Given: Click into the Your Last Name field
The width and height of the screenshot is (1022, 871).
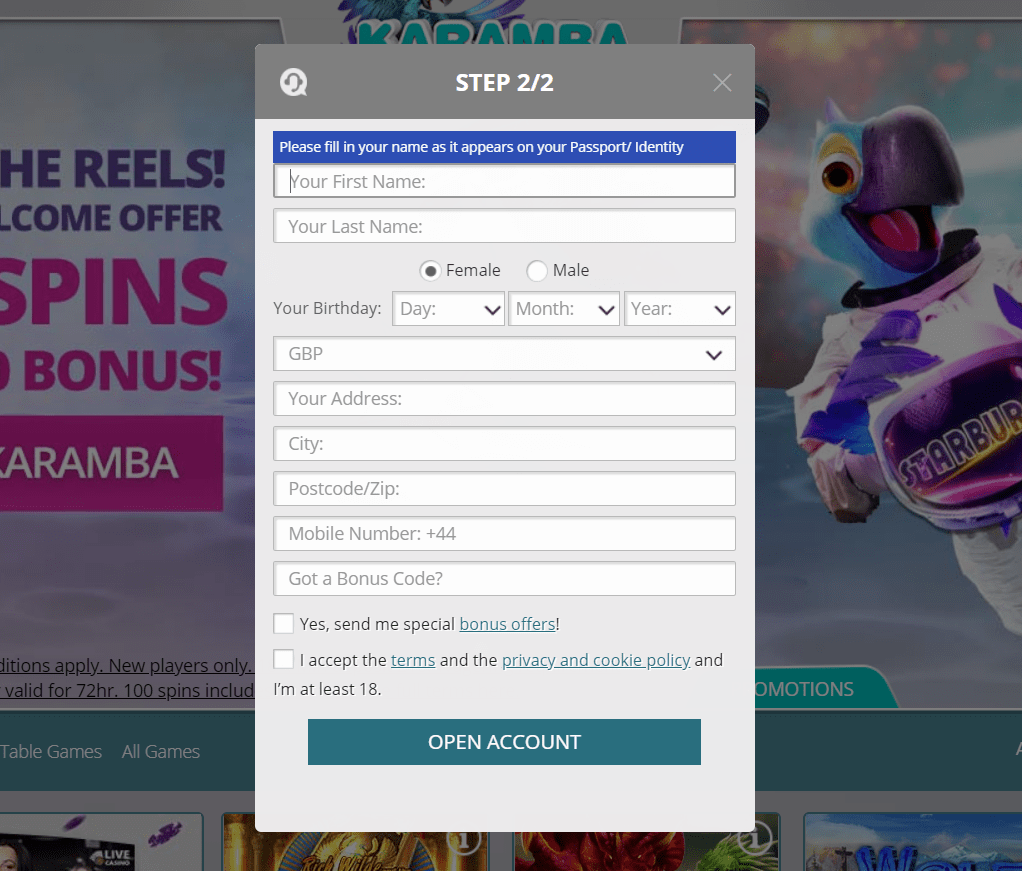Looking at the screenshot, I should click(504, 226).
